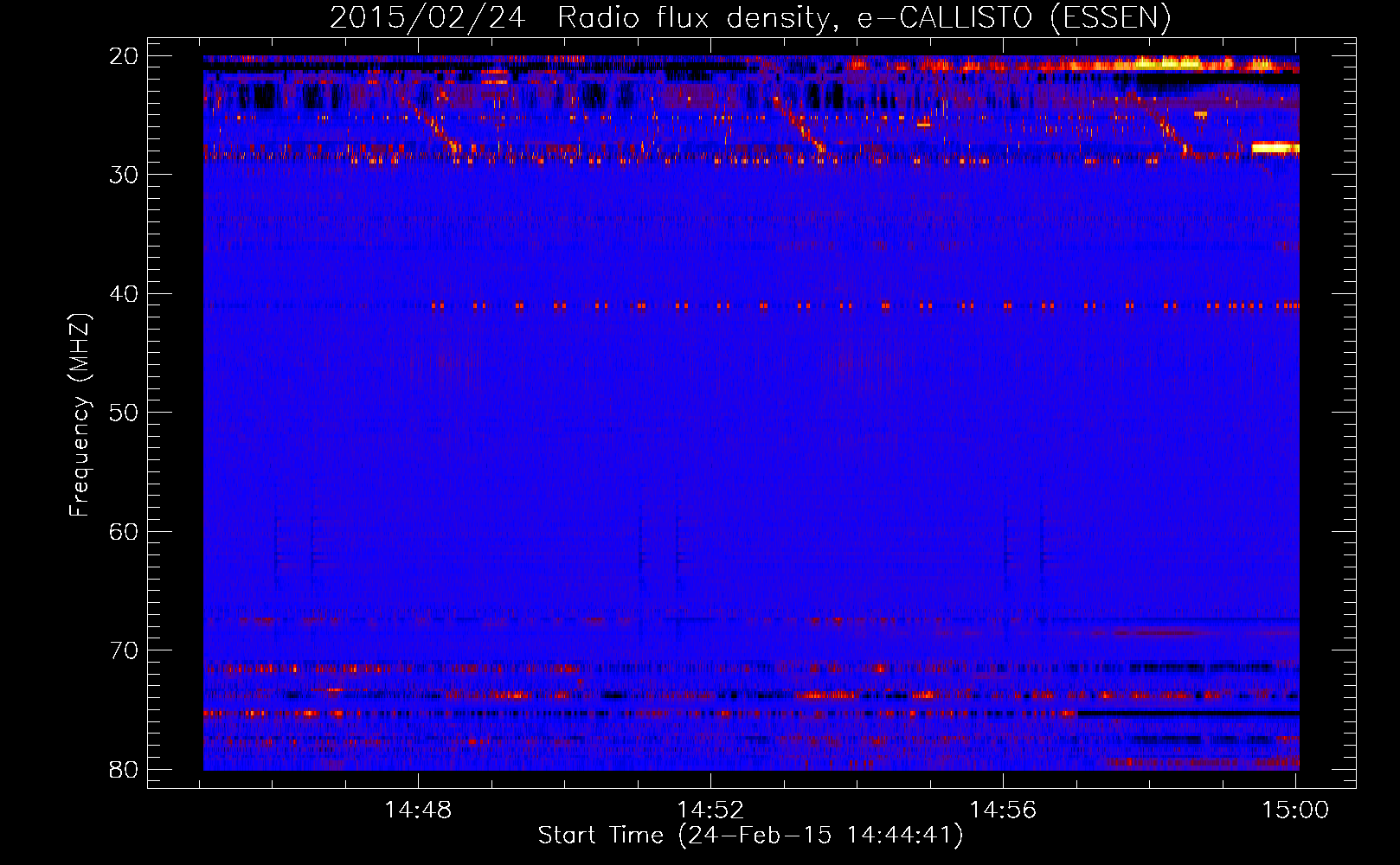
Task: Click the 30 MHz frequency tick label
Action: 124,175
